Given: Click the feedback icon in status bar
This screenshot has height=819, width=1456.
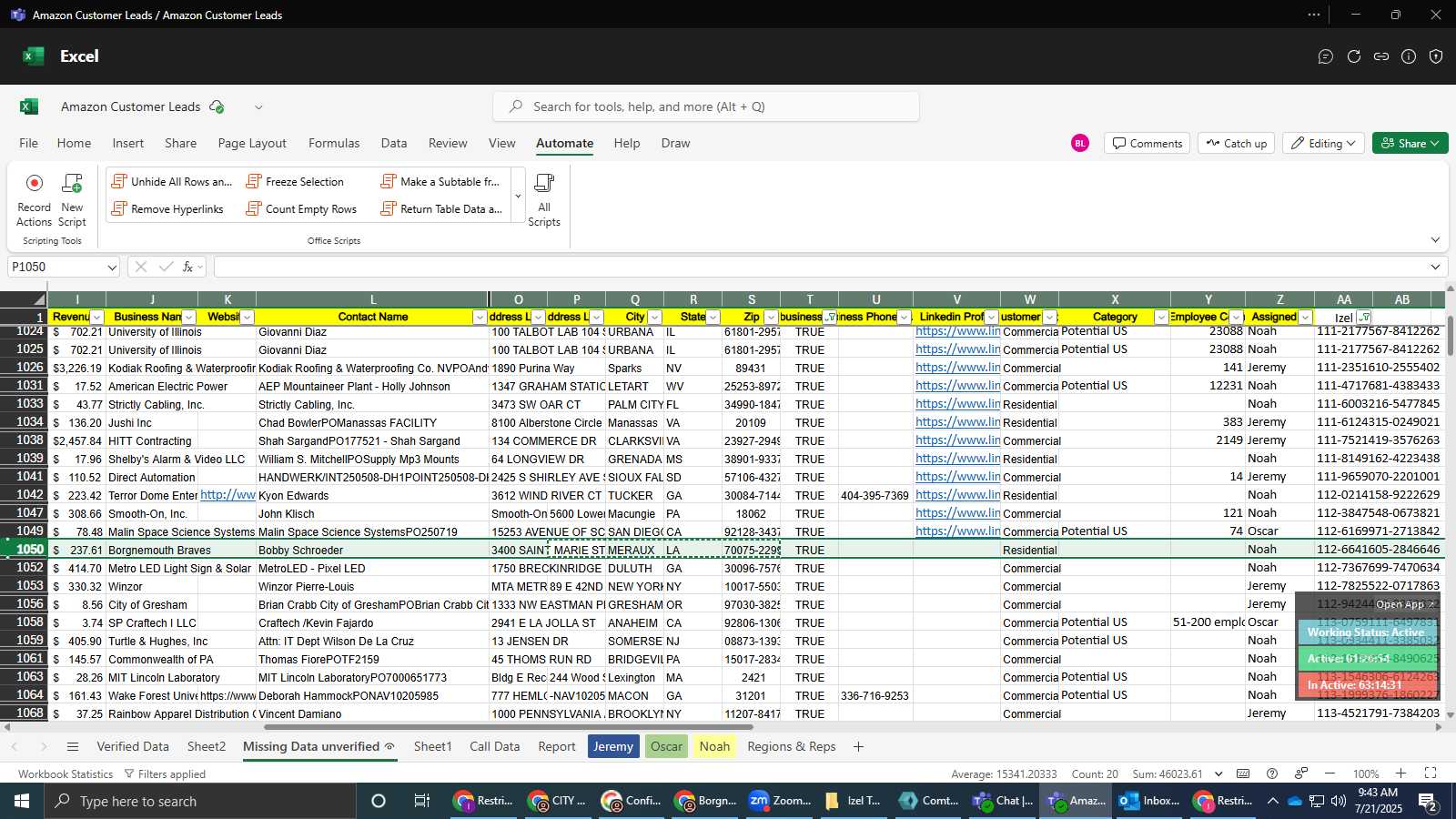Looking at the screenshot, I should click(1301, 773).
